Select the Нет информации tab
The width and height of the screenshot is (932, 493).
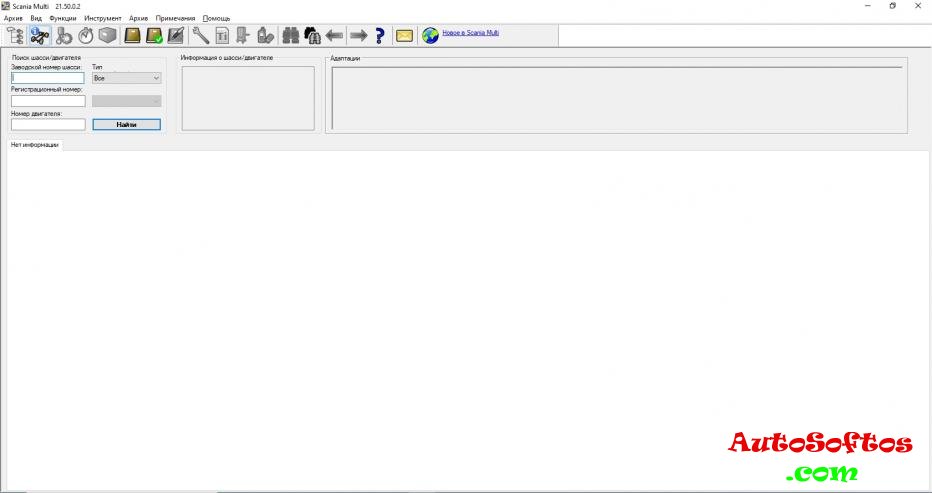pyautogui.click(x=35, y=145)
